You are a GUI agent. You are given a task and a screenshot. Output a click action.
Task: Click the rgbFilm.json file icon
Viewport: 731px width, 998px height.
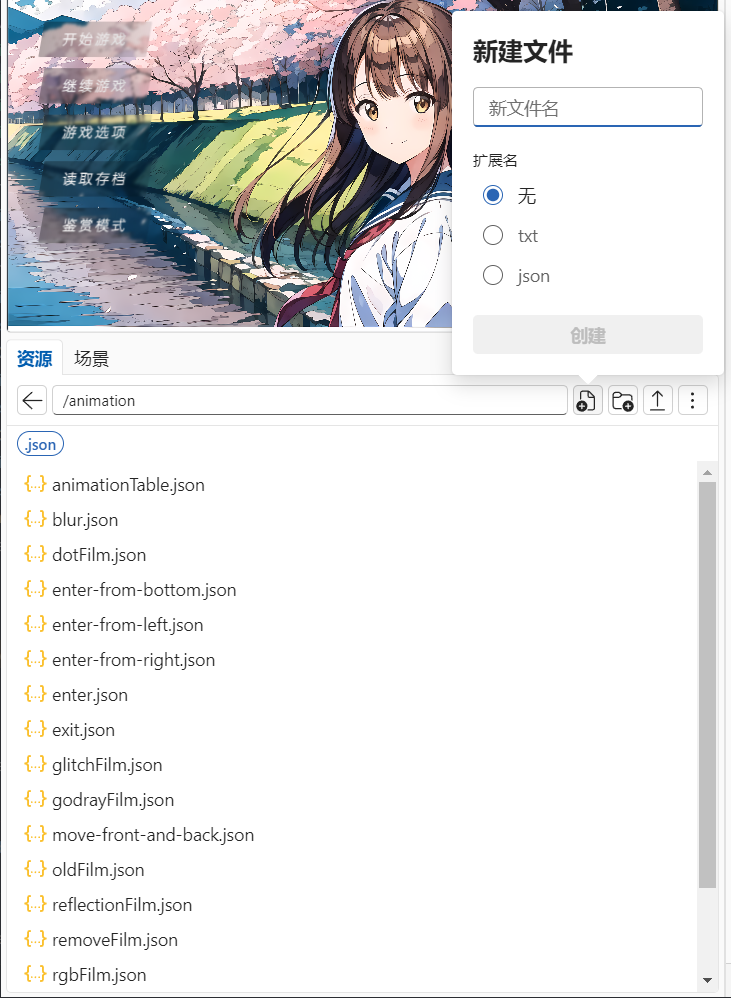(x=35, y=974)
